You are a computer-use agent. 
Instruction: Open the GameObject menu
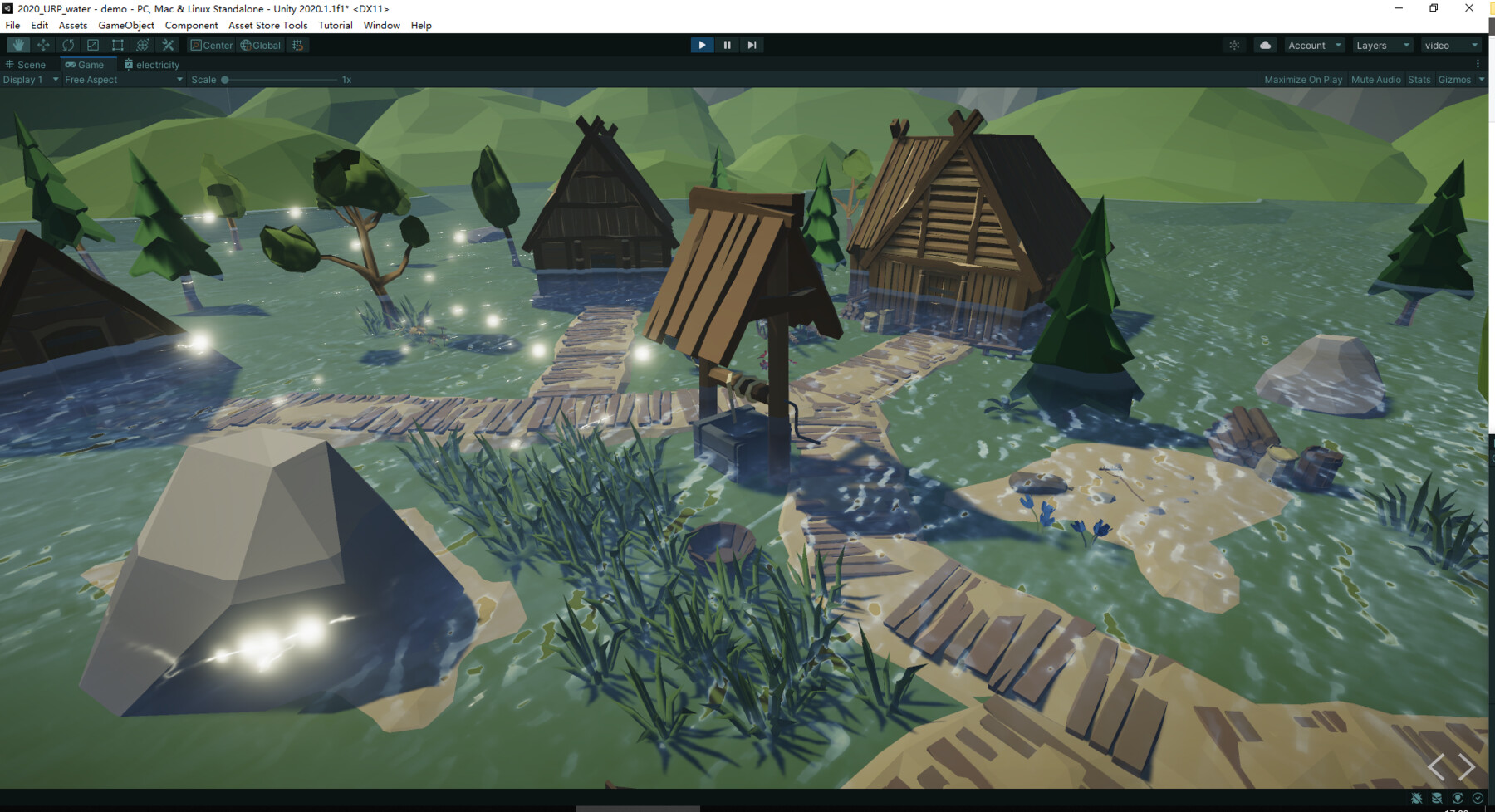(x=125, y=25)
